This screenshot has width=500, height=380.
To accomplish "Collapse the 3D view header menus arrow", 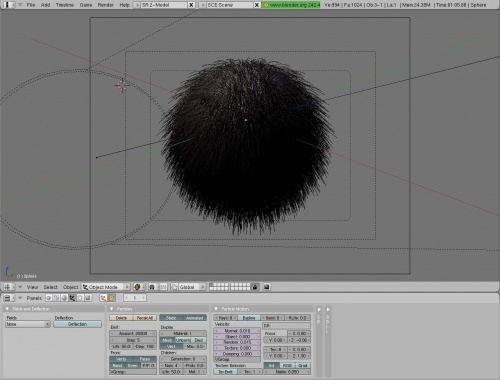I will tap(20, 287).
